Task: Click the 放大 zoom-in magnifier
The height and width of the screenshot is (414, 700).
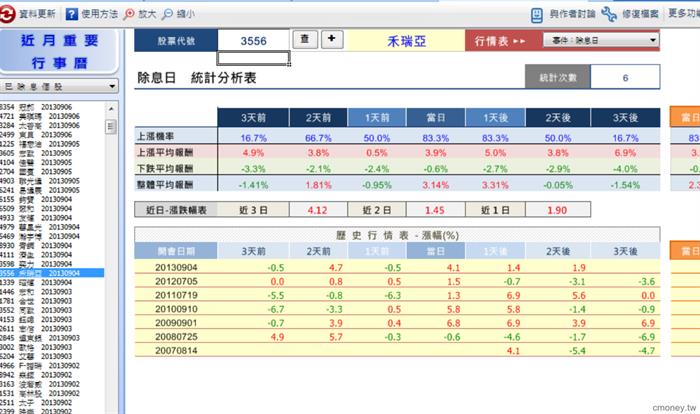Action: point(129,14)
